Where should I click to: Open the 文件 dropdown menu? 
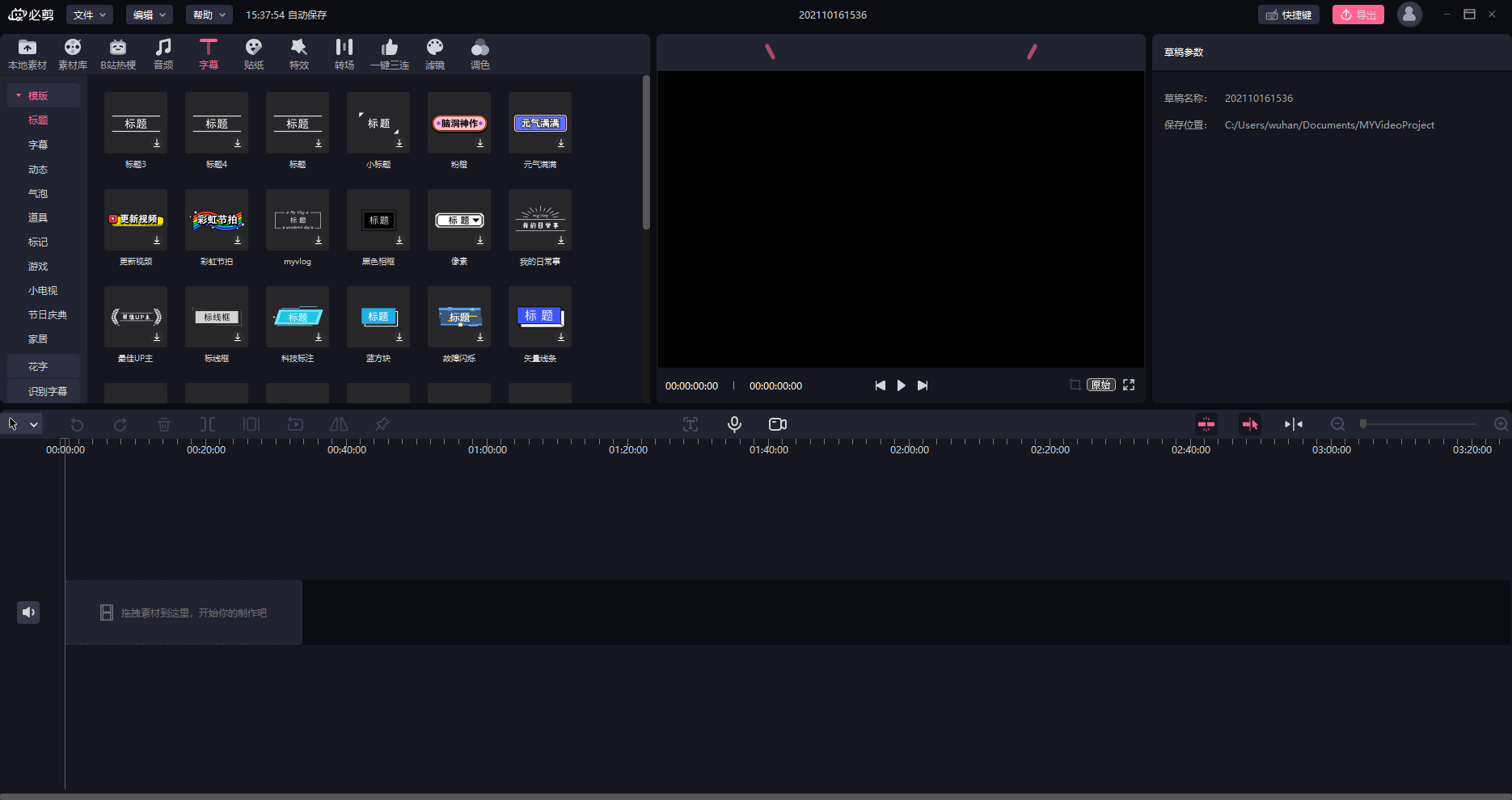click(x=90, y=15)
